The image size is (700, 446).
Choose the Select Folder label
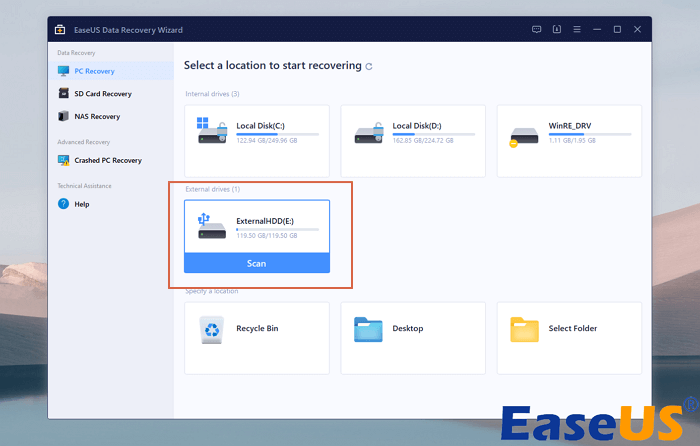coord(573,329)
